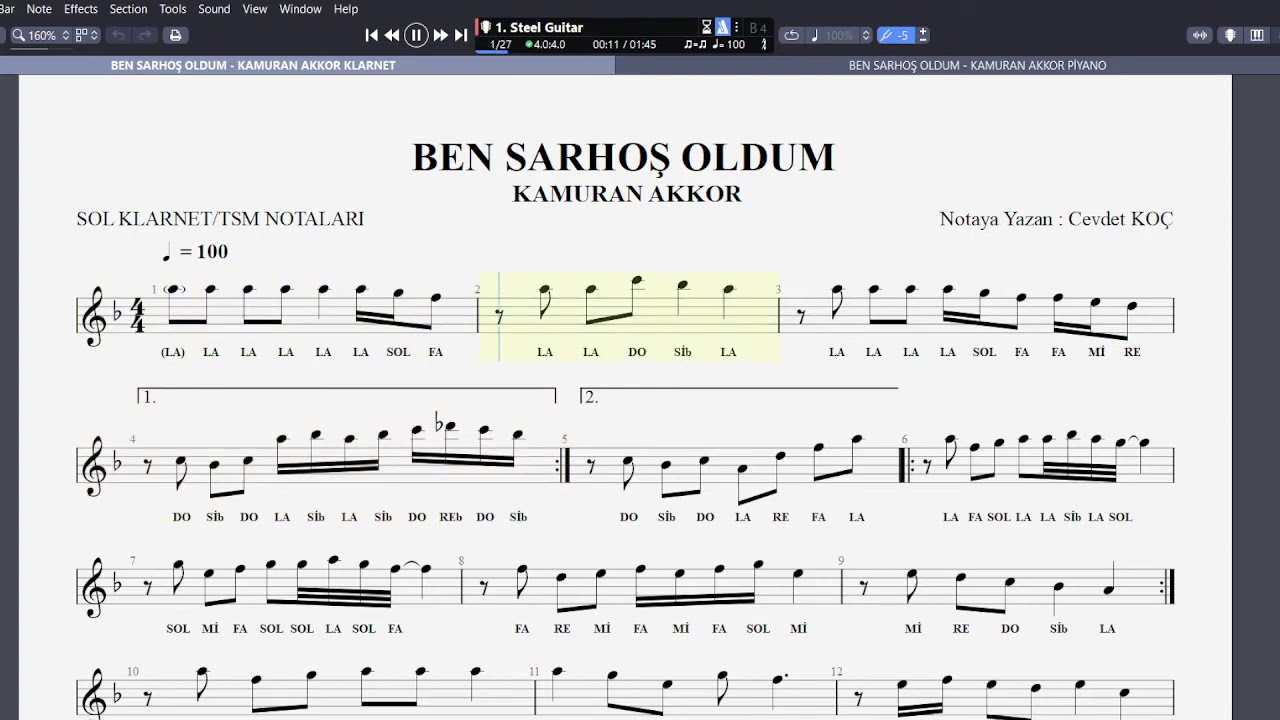Click the 4/4 time signature on staff
This screenshot has height=720, width=1280.
(x=137, y=315)
